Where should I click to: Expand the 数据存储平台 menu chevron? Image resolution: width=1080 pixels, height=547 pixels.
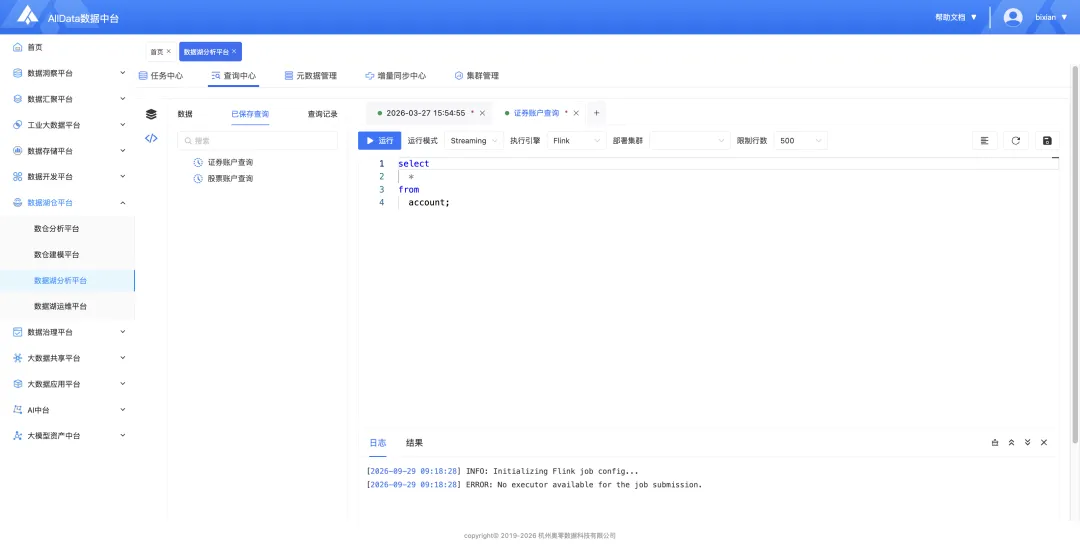coord(123,151)
